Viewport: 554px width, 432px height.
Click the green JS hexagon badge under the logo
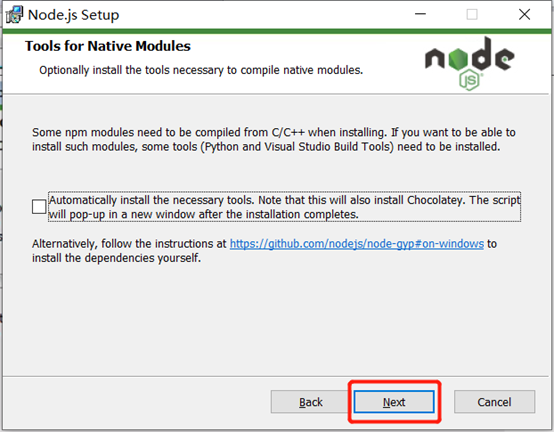[470, 81]
